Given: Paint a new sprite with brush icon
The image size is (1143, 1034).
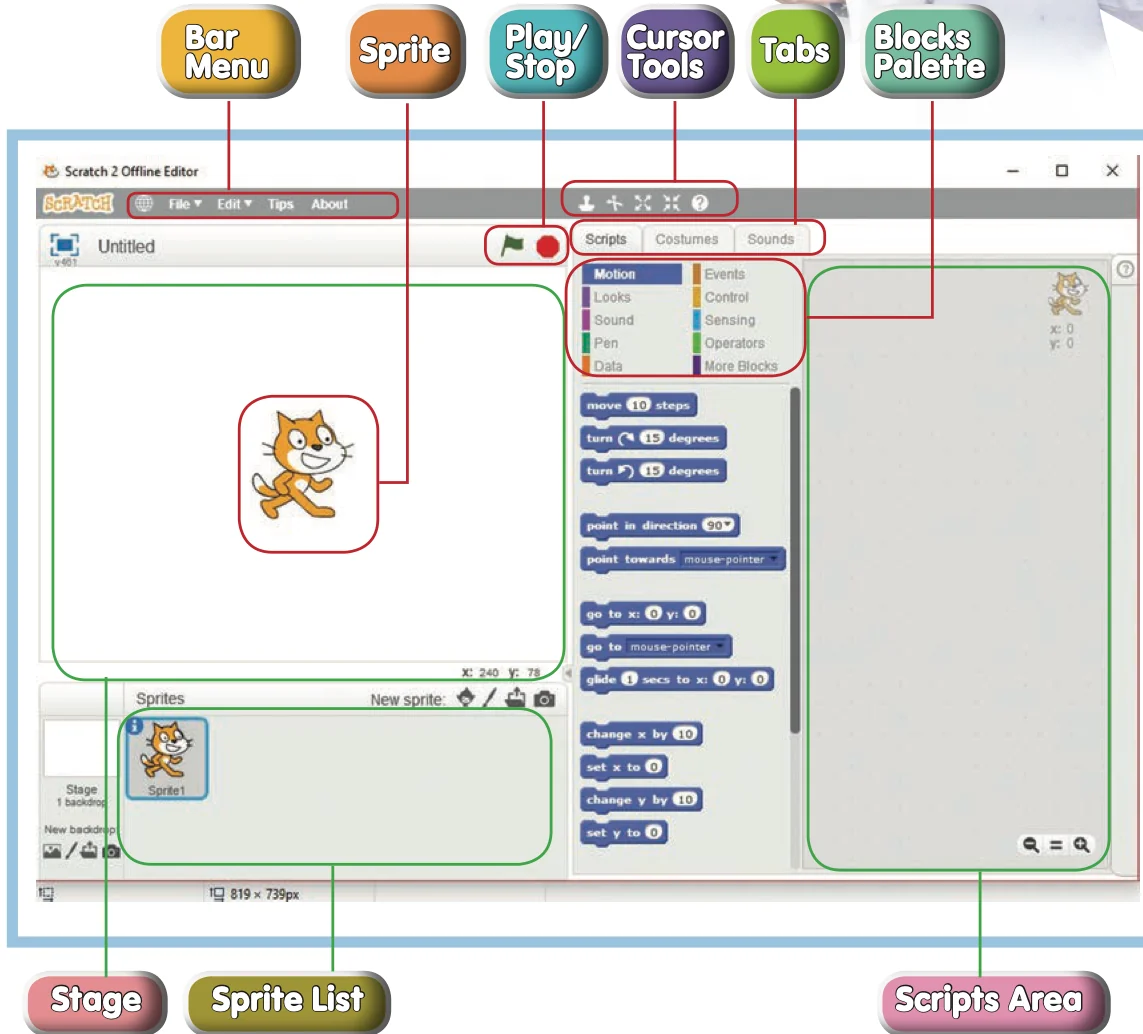Looking at the screenshot, I should (x=489, y=698).
